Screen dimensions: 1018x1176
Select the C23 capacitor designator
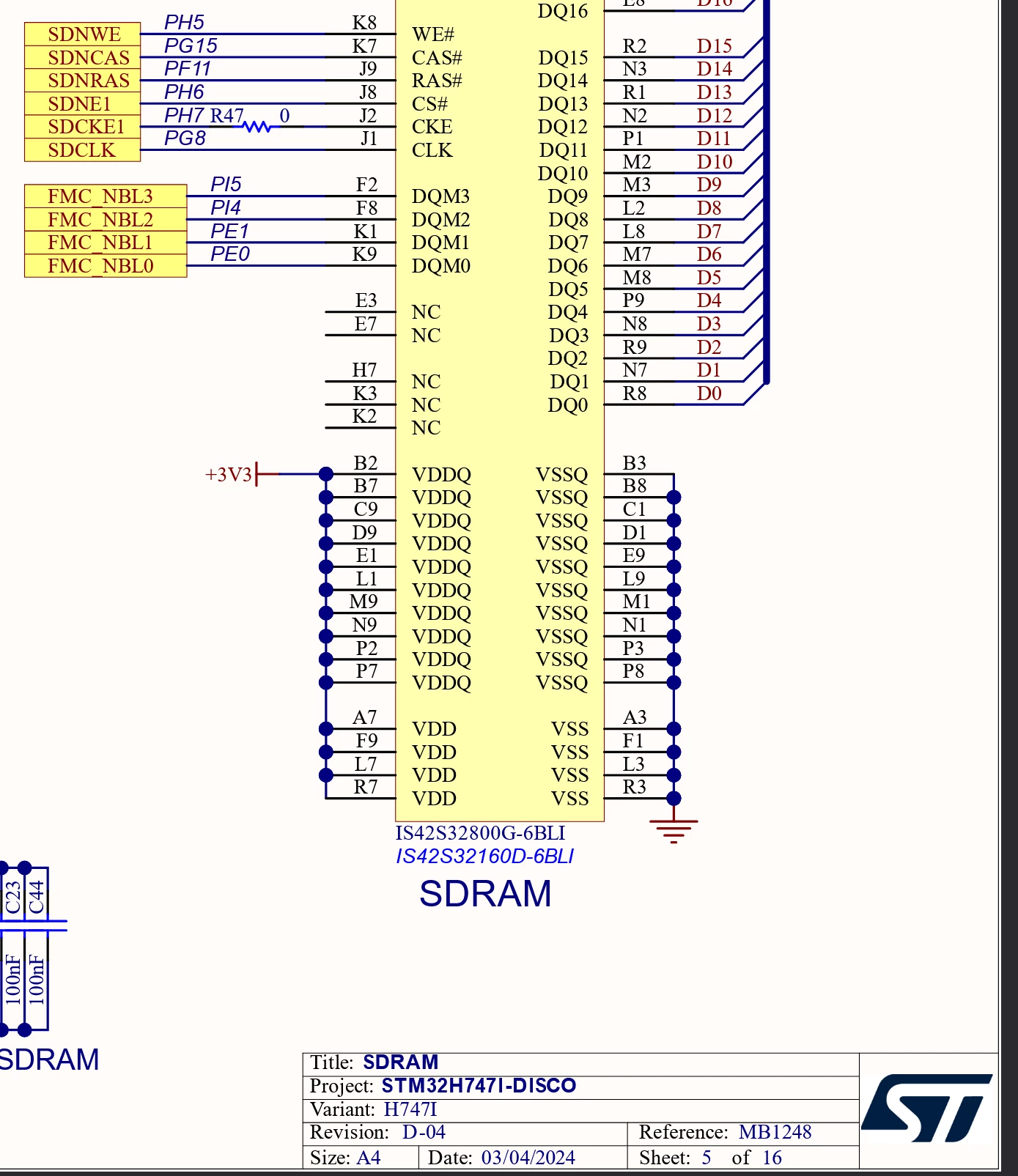[x=13, y=898]
